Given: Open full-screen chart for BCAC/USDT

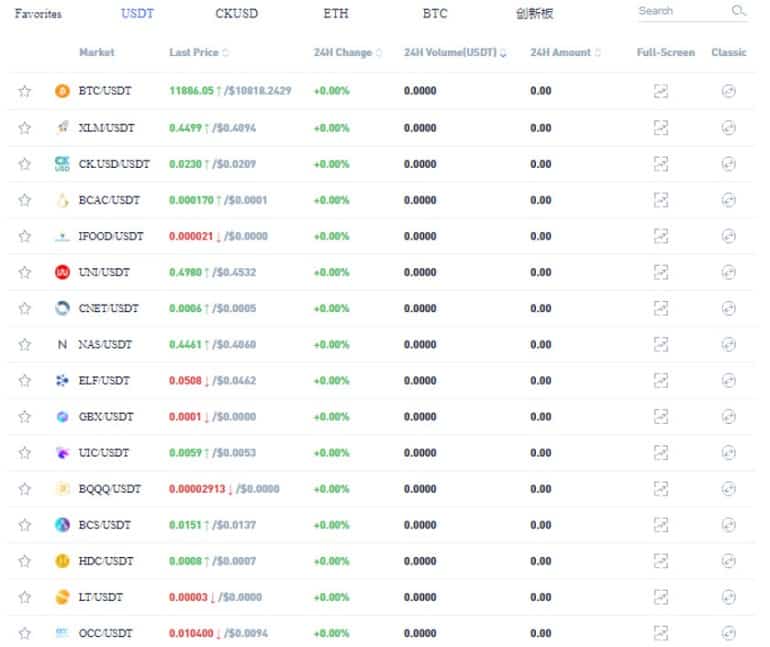Looking at the screenshot, I should tap(661, 200).
